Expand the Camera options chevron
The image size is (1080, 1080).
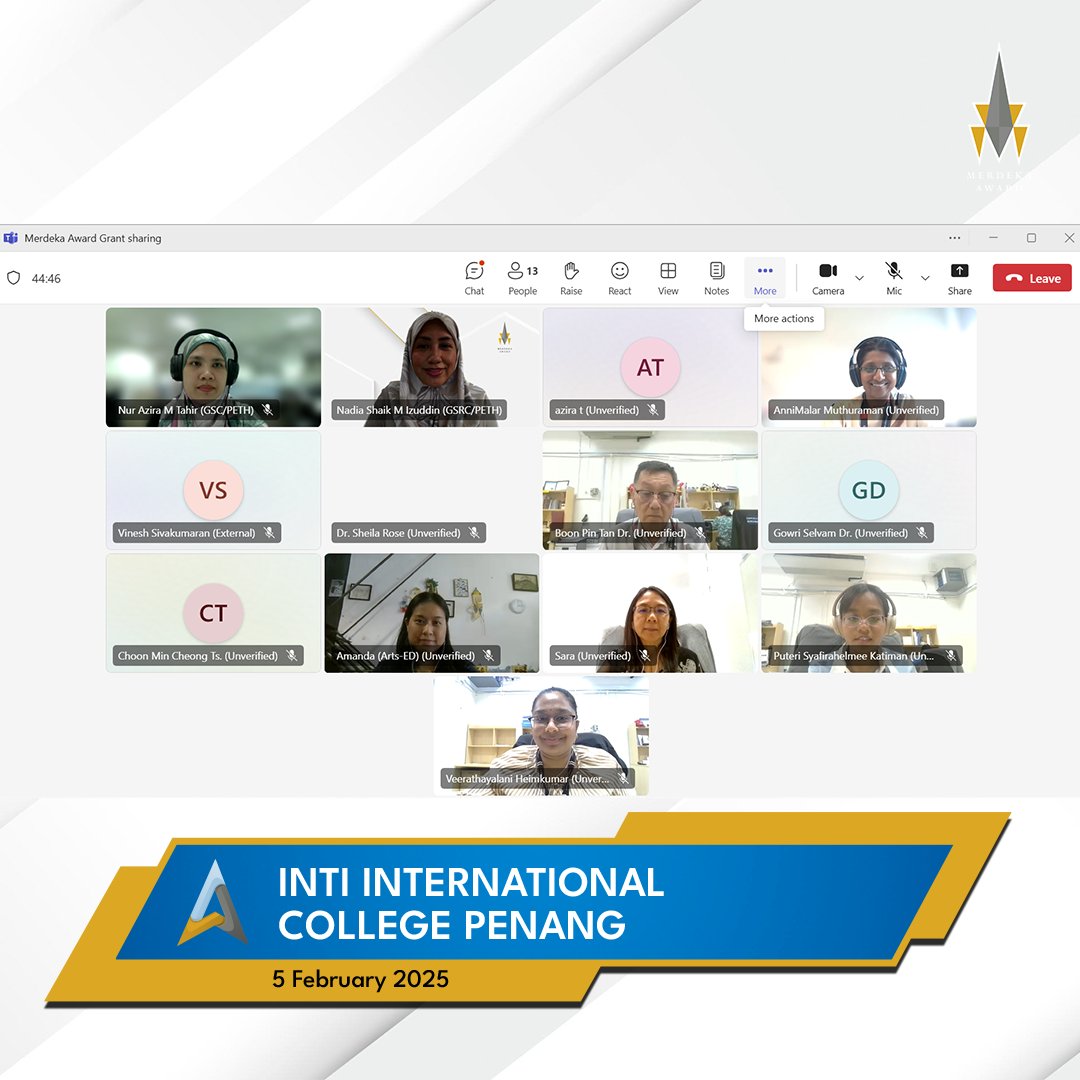click(x=860, y=278)
